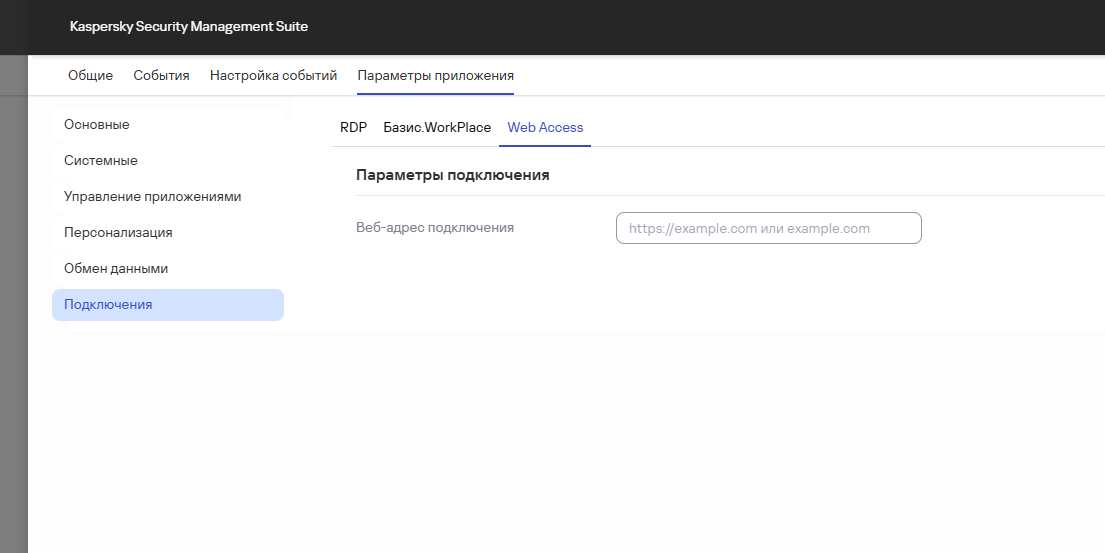The width and height of the screenshot is (1105, 553).
Task: Select the Web Access sub-tab
Action: (x=545, y=128)
